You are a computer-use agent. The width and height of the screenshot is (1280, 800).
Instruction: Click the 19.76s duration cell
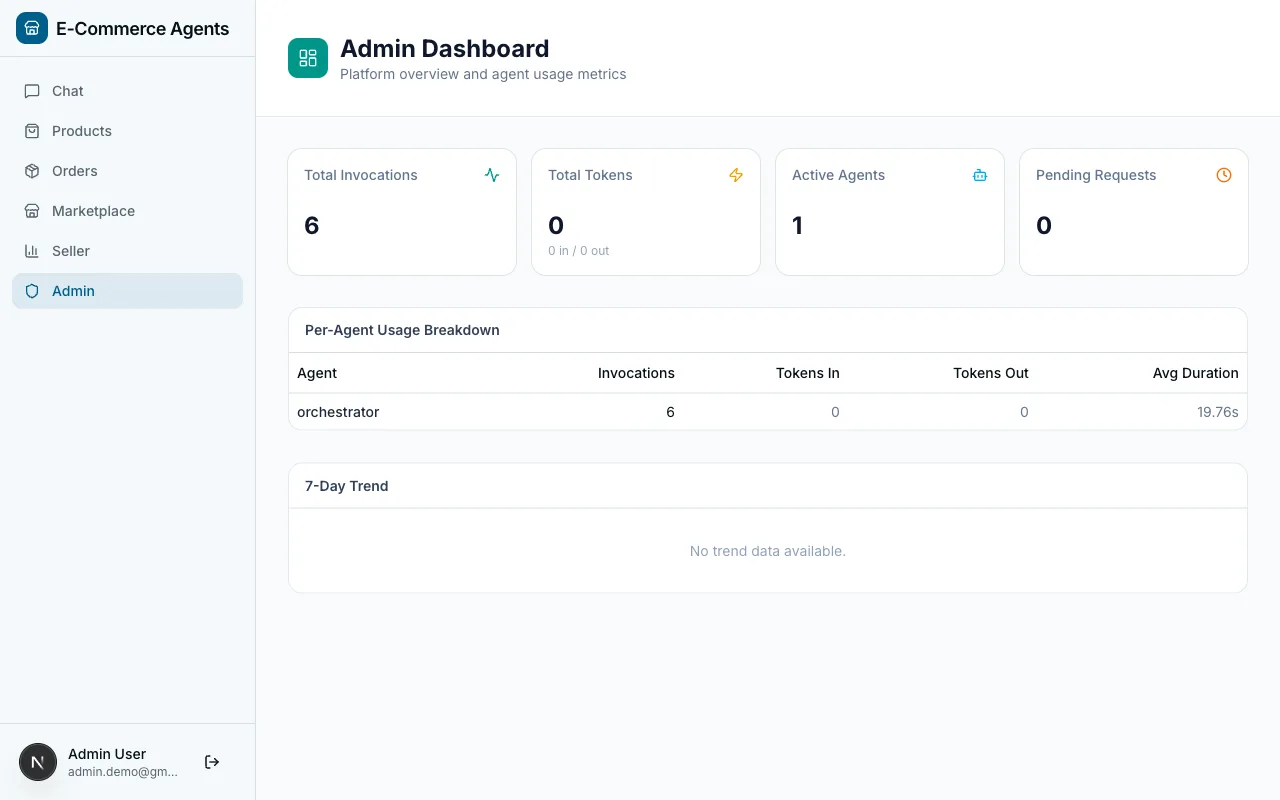1218,412
